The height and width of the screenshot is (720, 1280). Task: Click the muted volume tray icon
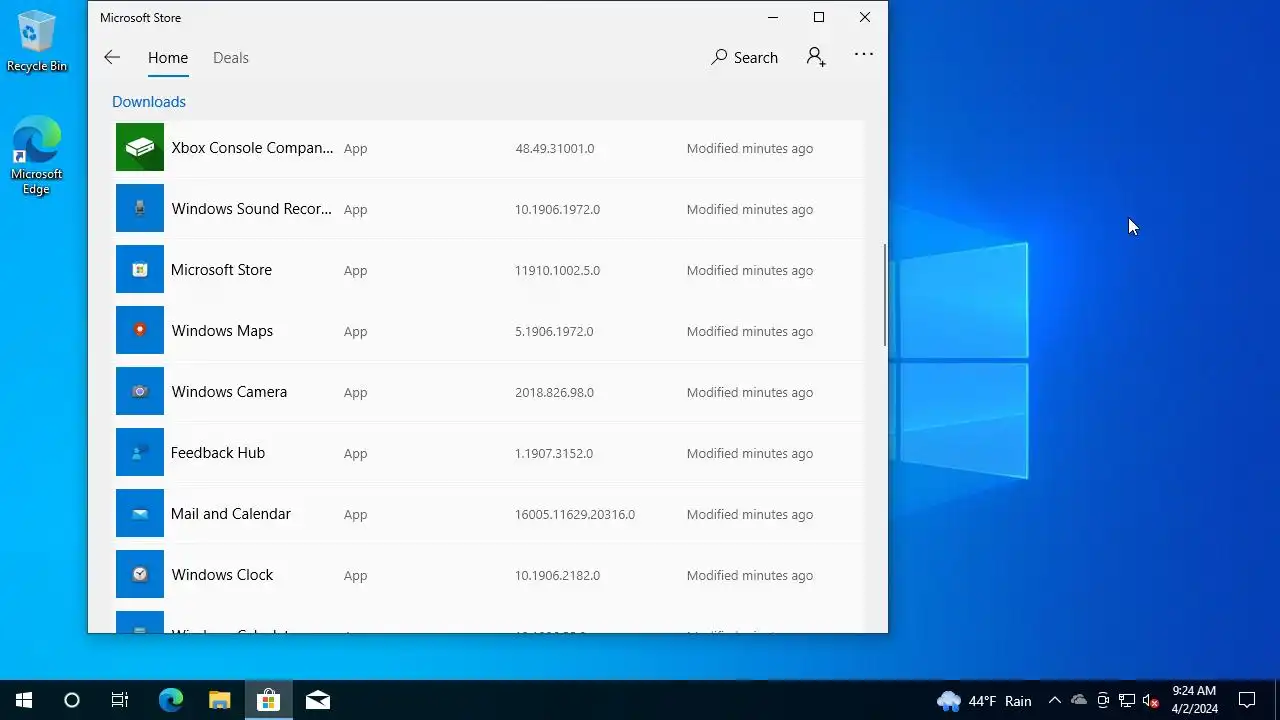[1151, 700]
